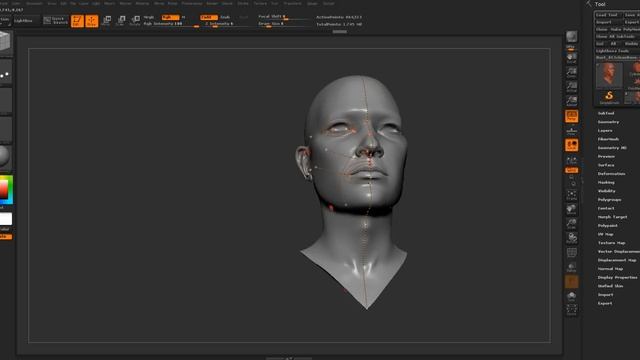
Task: Click the BPR render icon
Action: click(571, 37)
